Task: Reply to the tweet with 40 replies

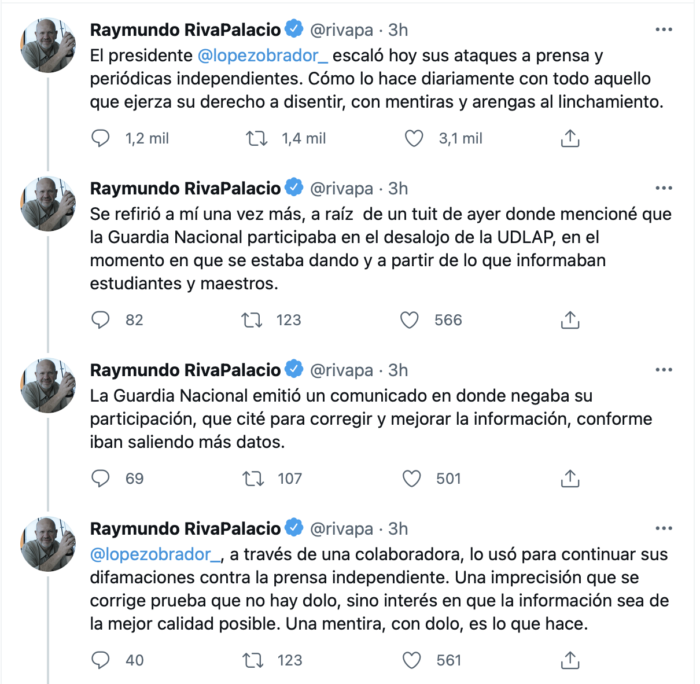Action: [x=100, y=660]
